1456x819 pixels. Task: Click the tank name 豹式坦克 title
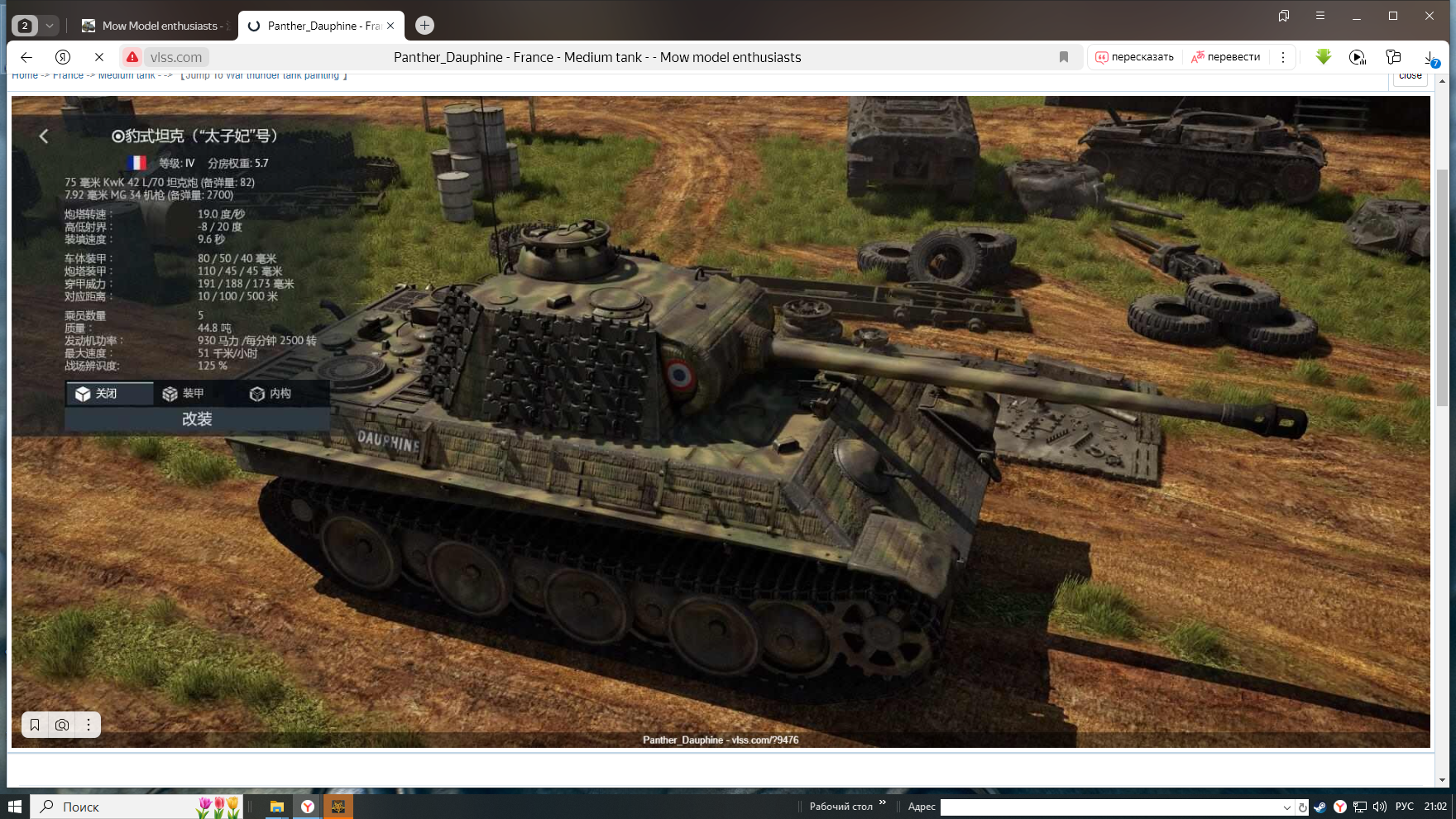coord(195,136)
